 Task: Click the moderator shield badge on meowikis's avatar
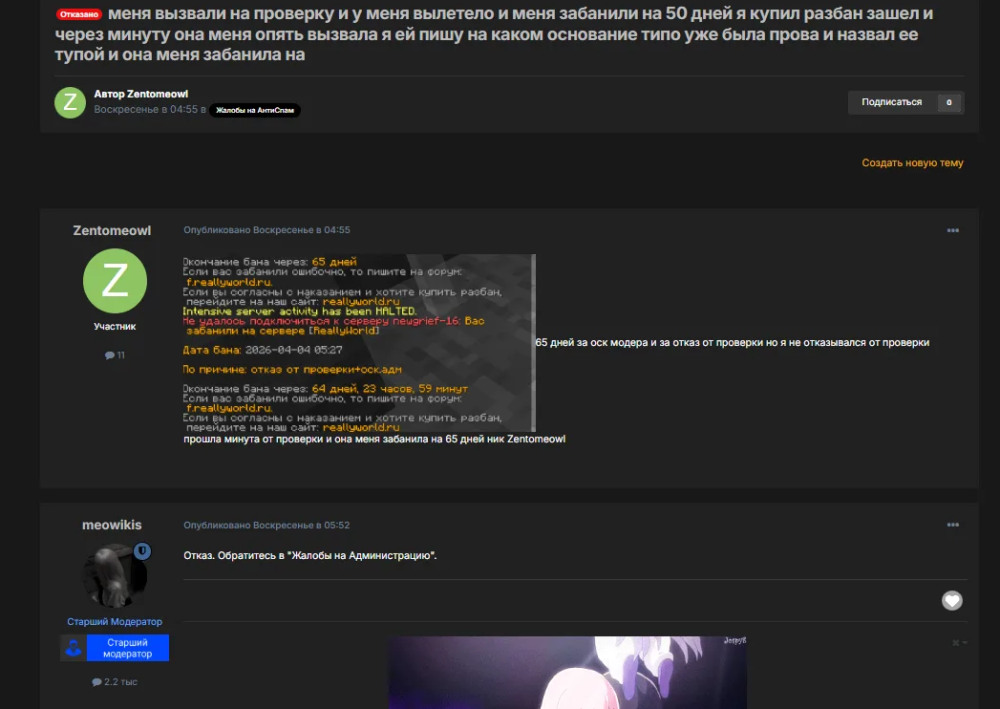coord(143,551)
